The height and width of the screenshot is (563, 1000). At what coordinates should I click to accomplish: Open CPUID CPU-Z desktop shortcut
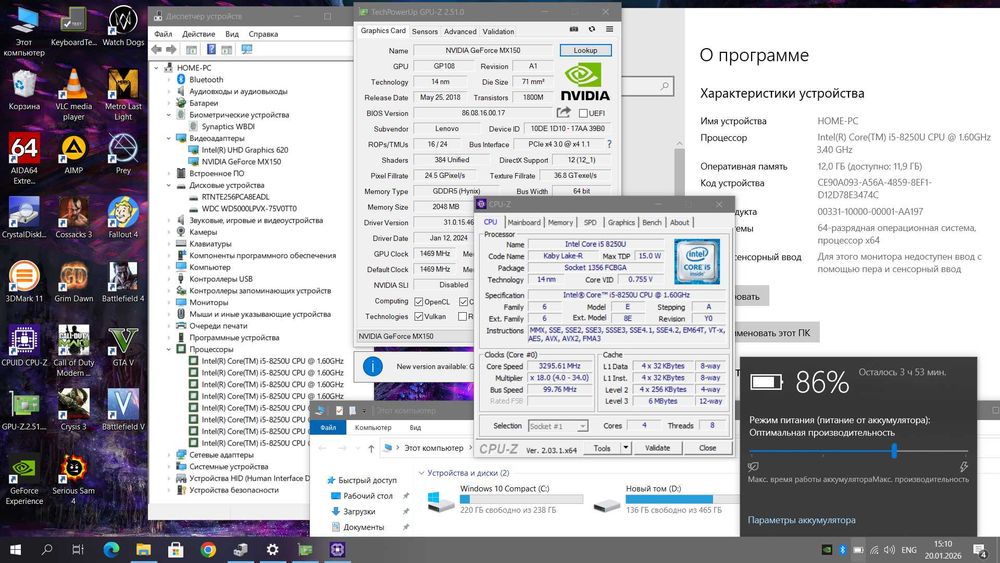pyautogui.click(x=24, y=346)
